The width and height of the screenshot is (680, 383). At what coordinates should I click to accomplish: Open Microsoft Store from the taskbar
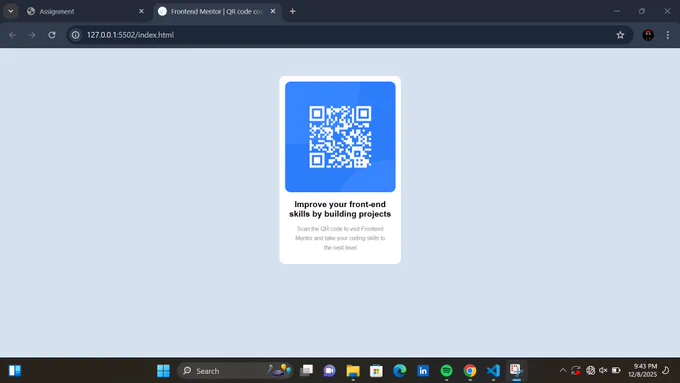pos(376,370)
